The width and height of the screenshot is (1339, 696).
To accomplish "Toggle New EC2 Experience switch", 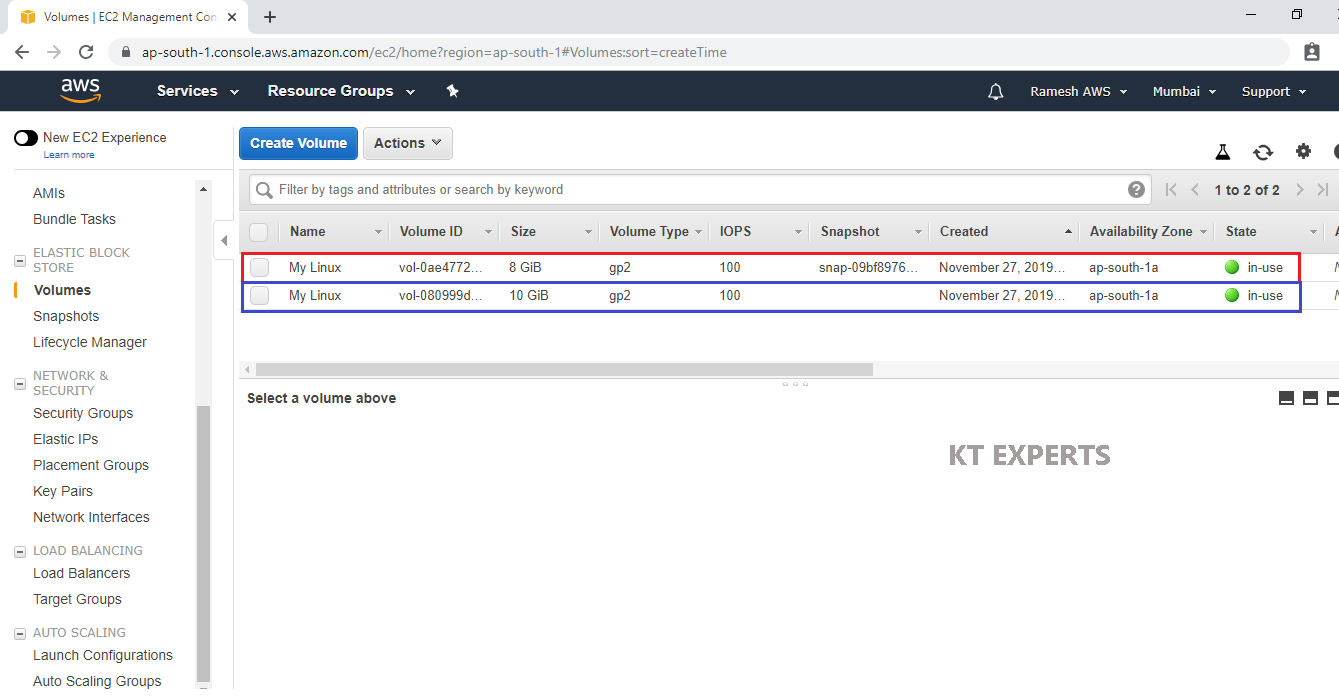I will (26, 138).
